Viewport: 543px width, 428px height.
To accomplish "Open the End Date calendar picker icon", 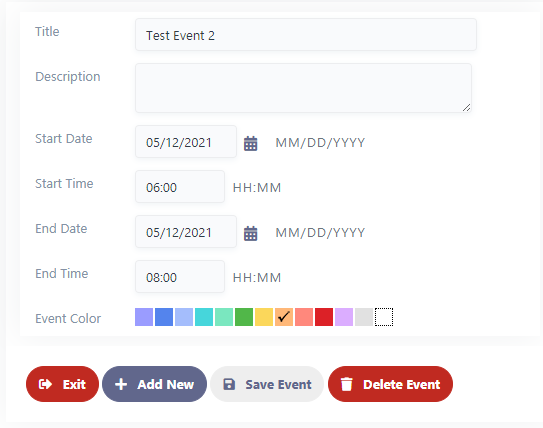I will [x=250, y=233].
